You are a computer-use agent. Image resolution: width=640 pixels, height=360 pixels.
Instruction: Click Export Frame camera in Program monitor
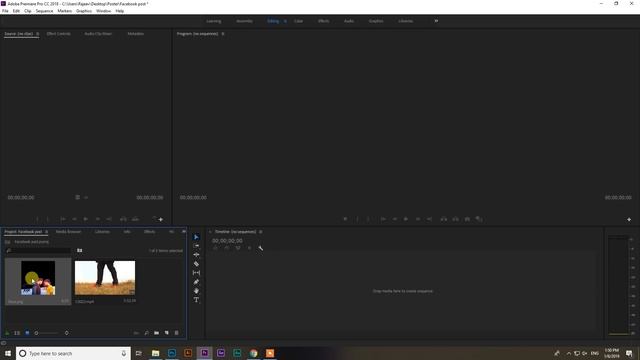click(467, 219)
